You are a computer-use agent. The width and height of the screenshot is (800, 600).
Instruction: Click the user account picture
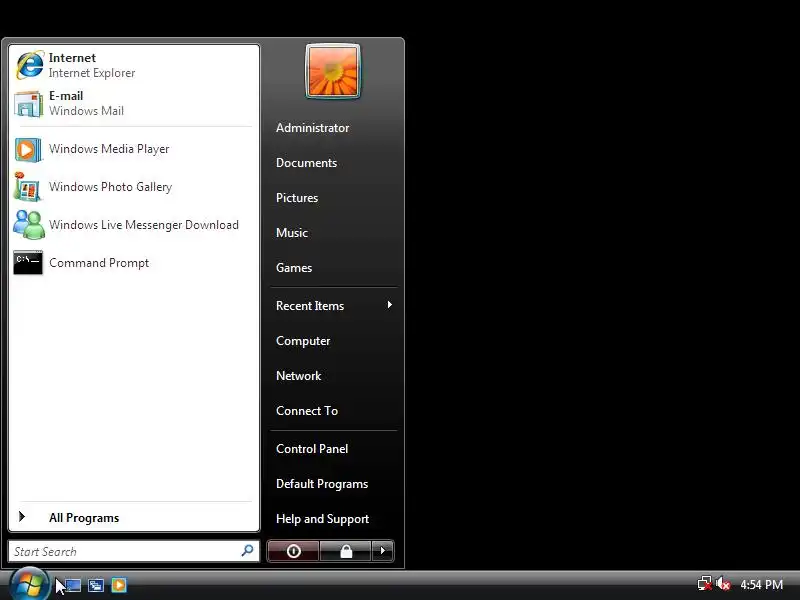pos(333,71)
